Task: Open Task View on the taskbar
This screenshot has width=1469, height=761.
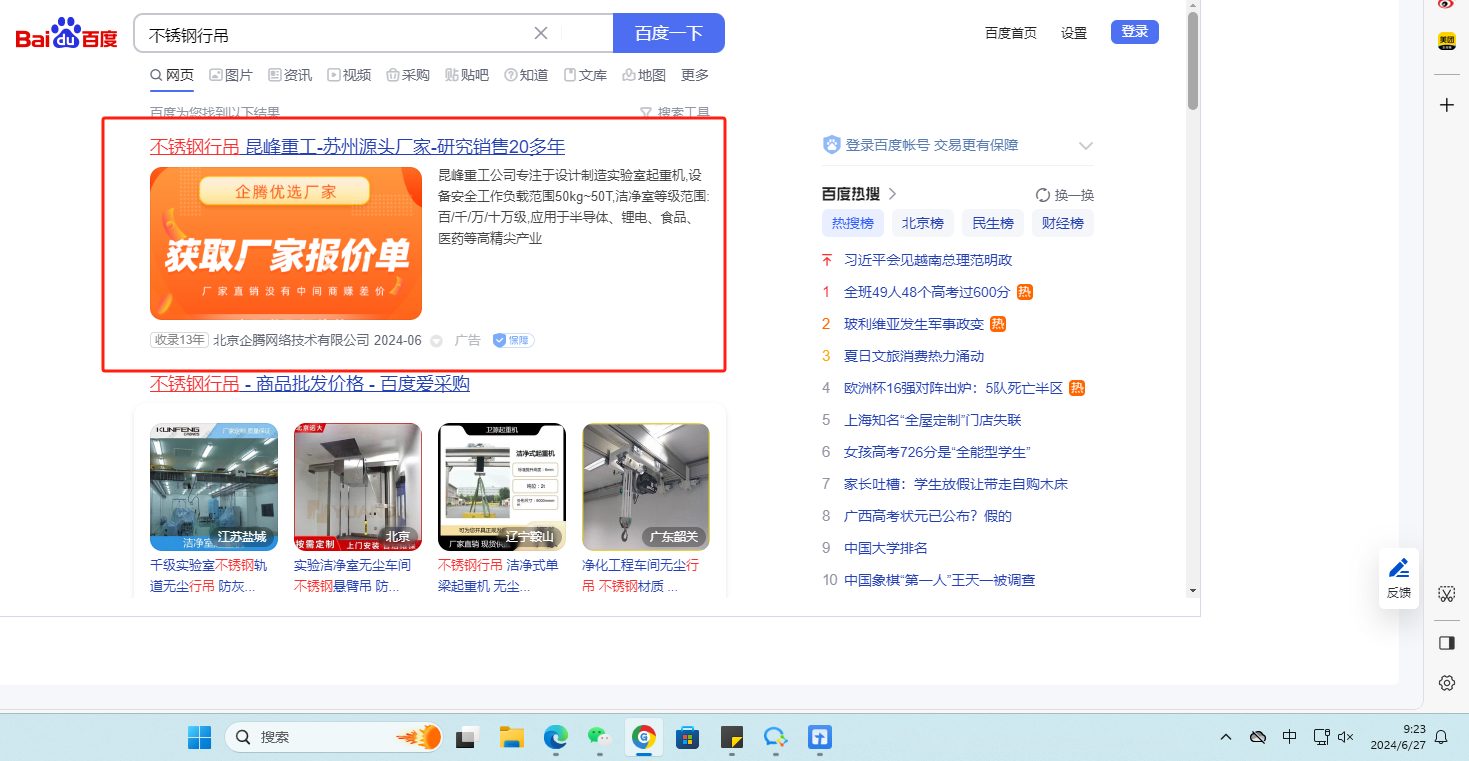Action: coord(465,738)
